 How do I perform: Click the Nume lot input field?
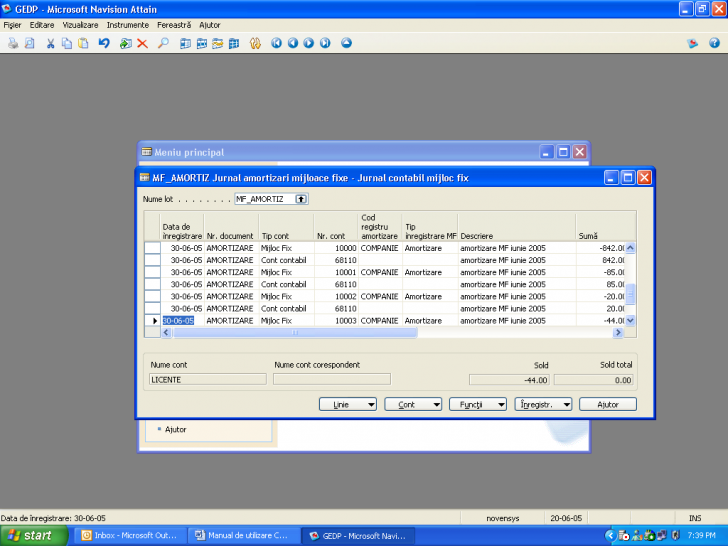coord(266,199)
